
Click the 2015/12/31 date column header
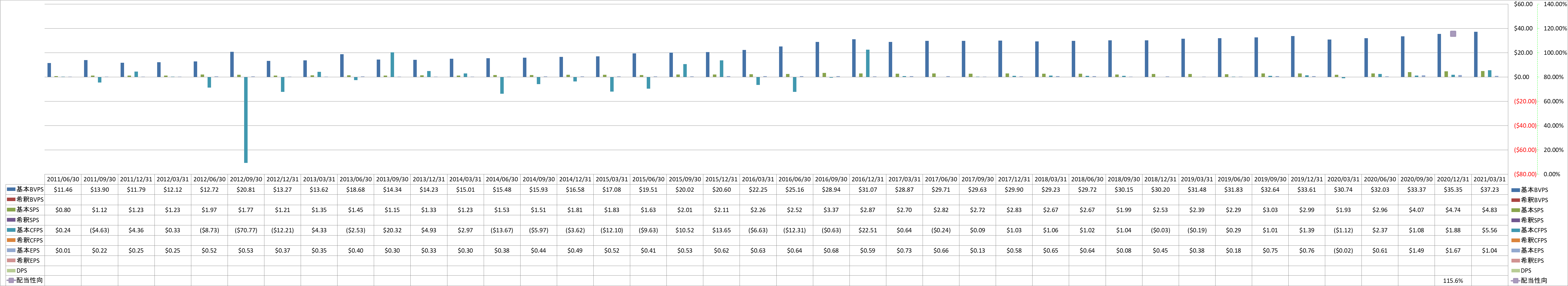721,179
